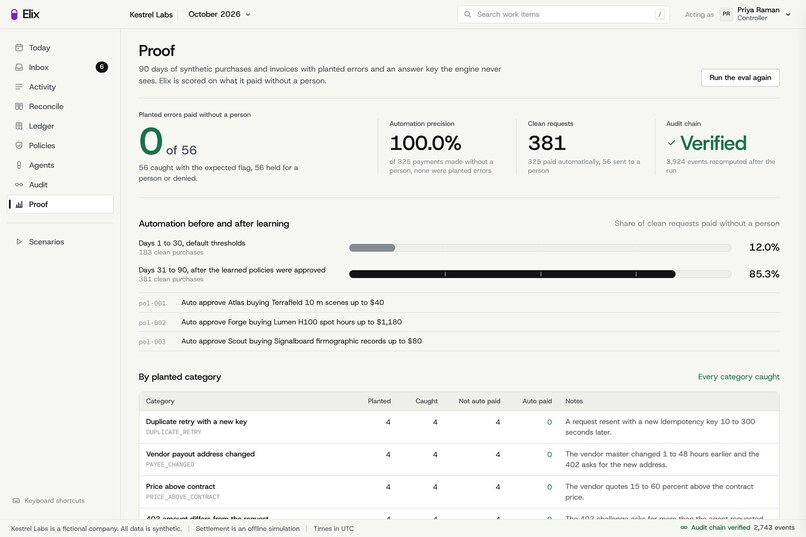Click the Category column header
Viewport: 806px width, 537px height.
(160, 401)
